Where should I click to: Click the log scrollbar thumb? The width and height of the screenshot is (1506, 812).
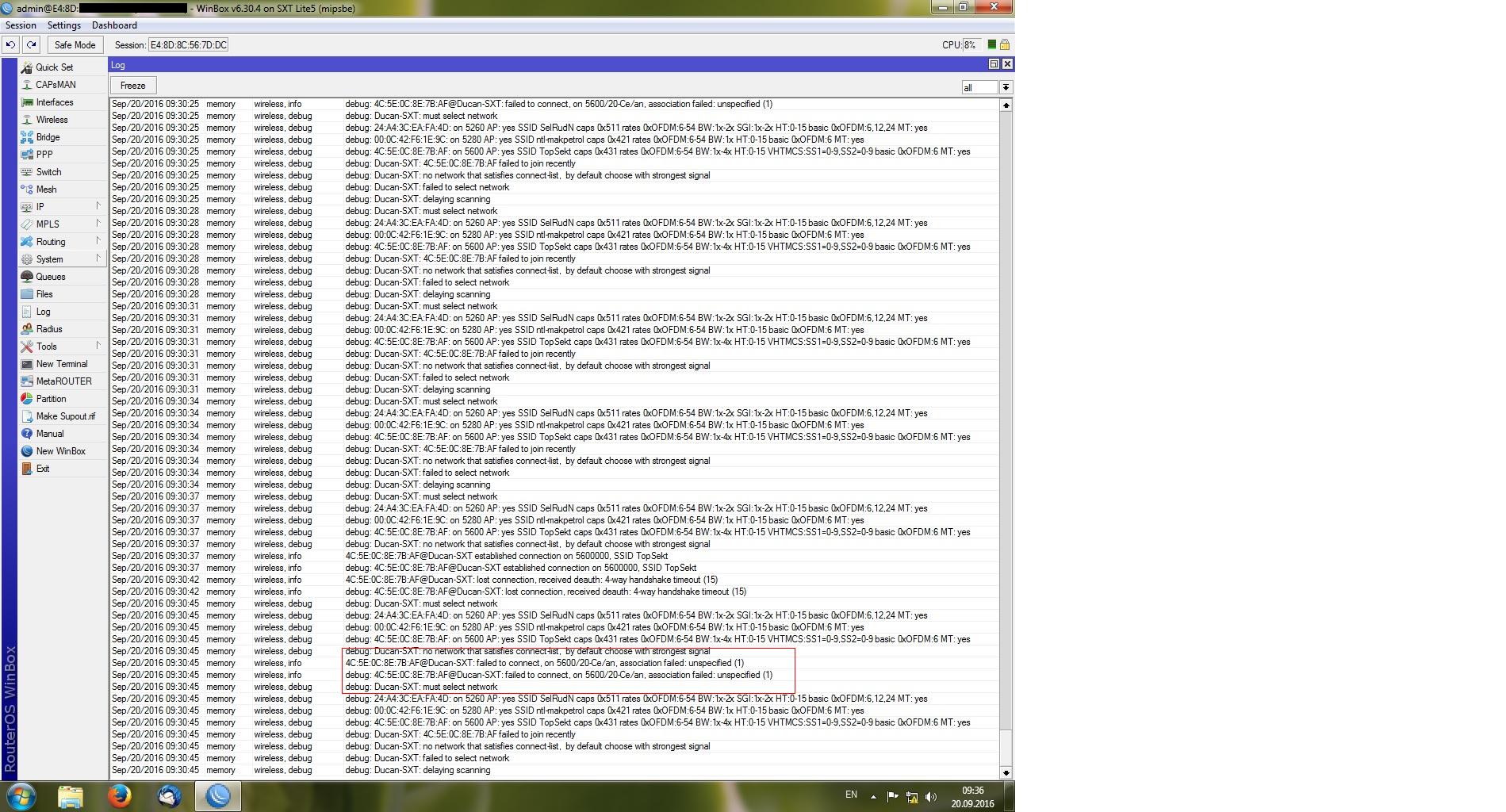[x=1006, y=746]
